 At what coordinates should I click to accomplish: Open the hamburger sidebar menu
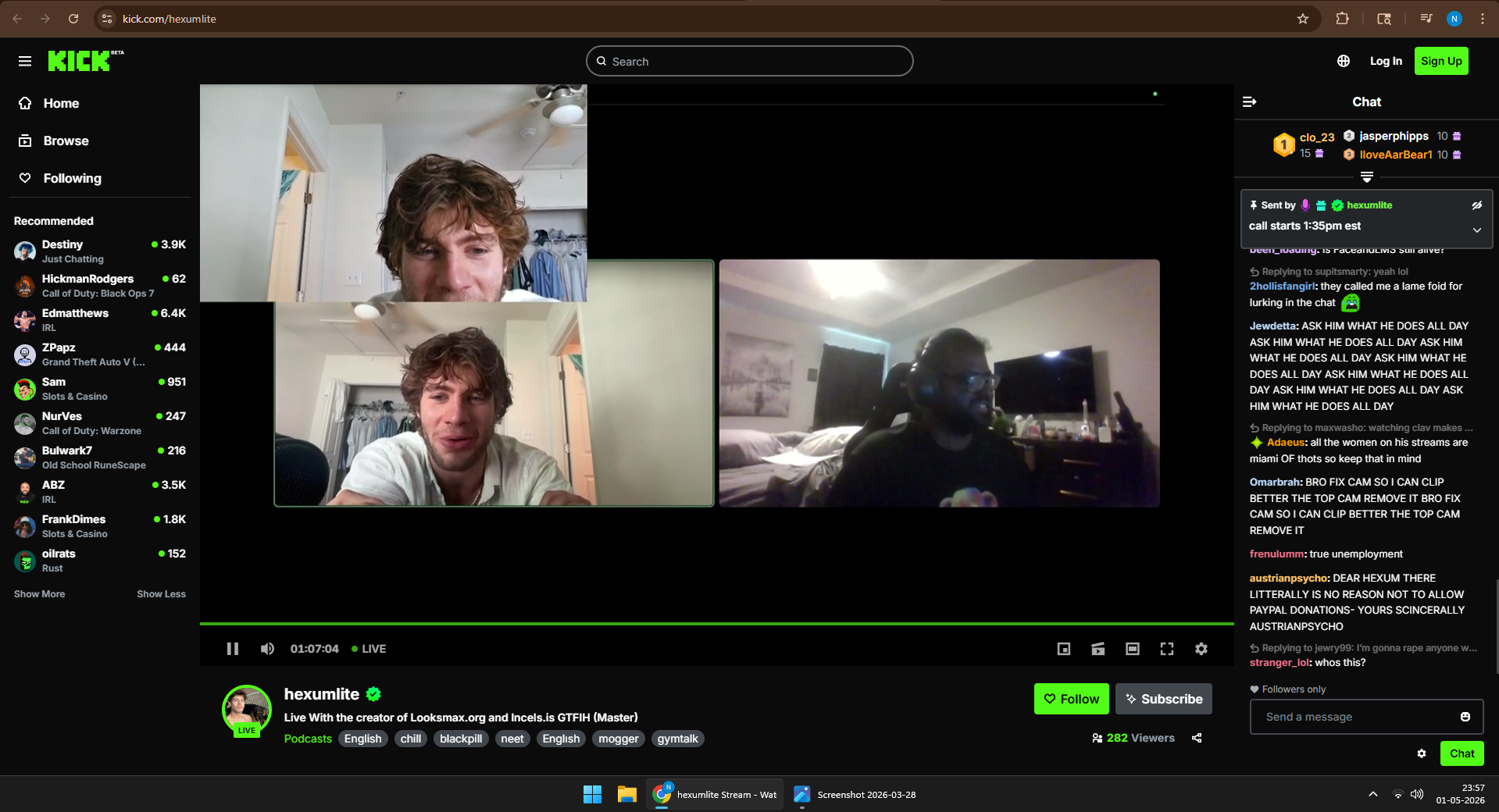coord(25,61)
